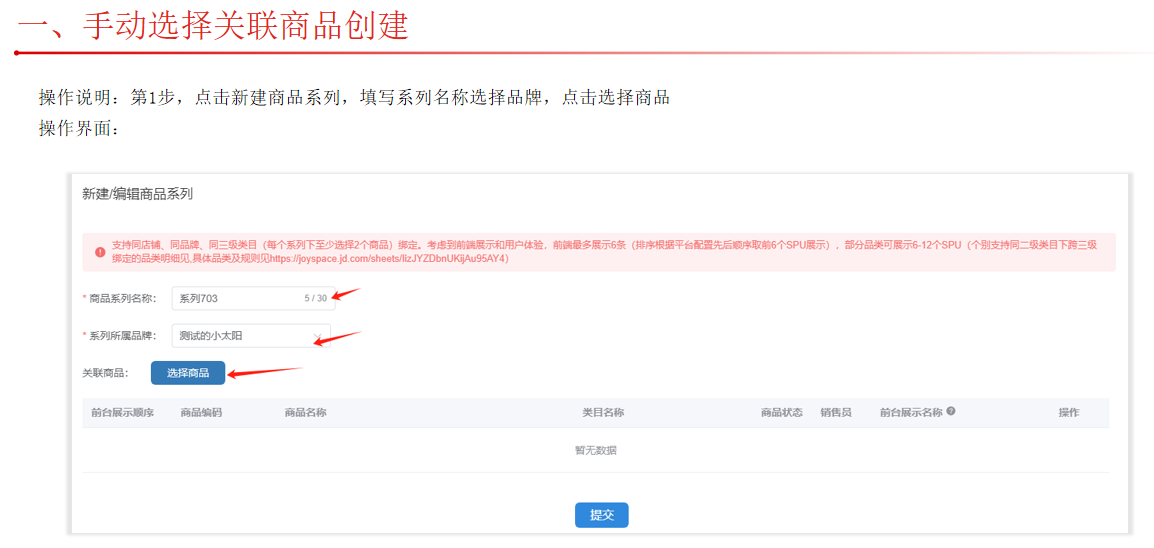This screenshot has height=548, width=1154.
Task: Click the red arrow pointing at the brand dropdown
Action: [x=338, y=338]
